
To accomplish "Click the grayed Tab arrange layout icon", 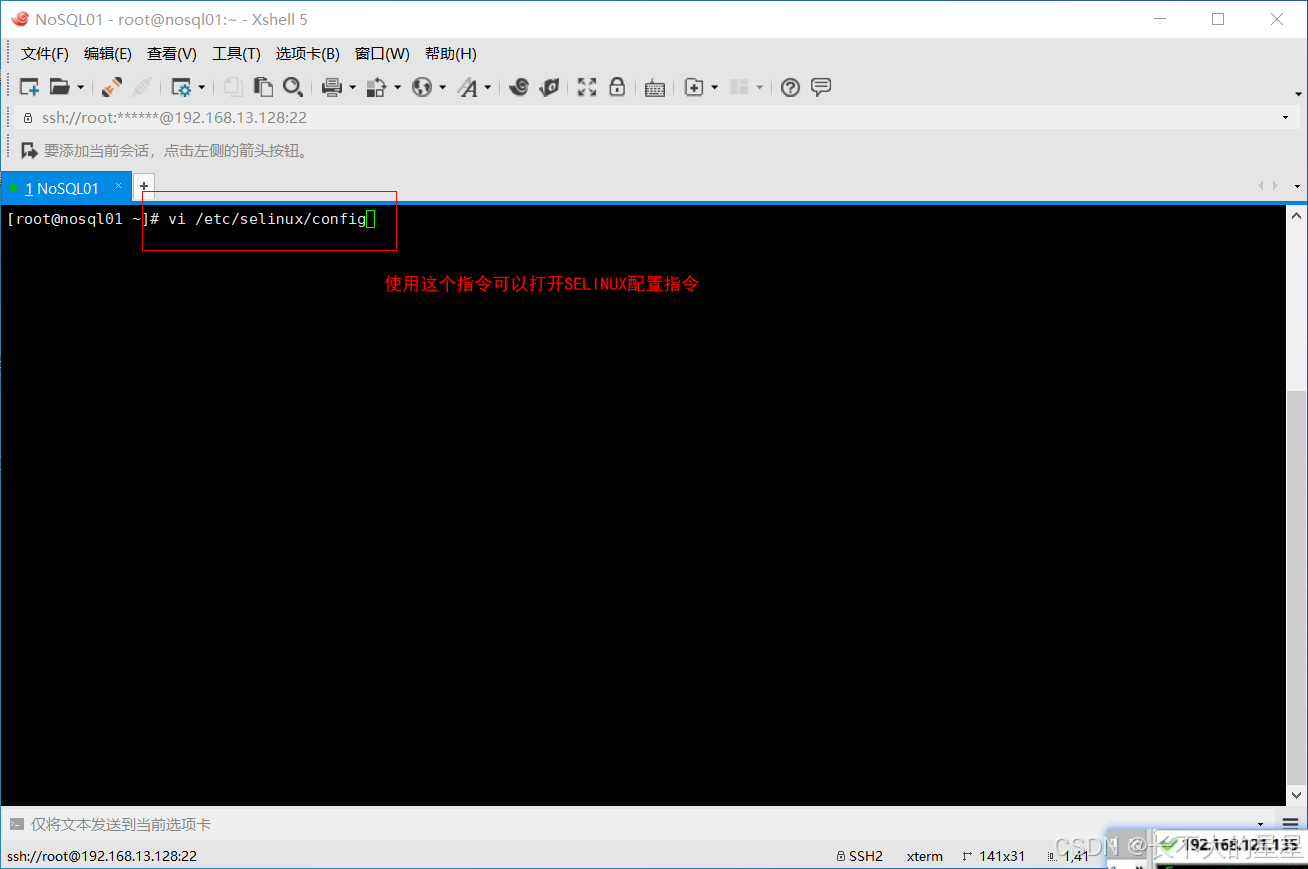I will pyautogui.click(x=739, y=87).
